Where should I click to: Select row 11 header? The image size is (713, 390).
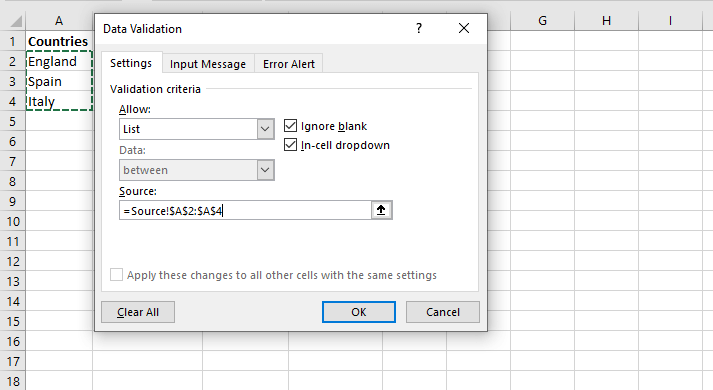13,241
